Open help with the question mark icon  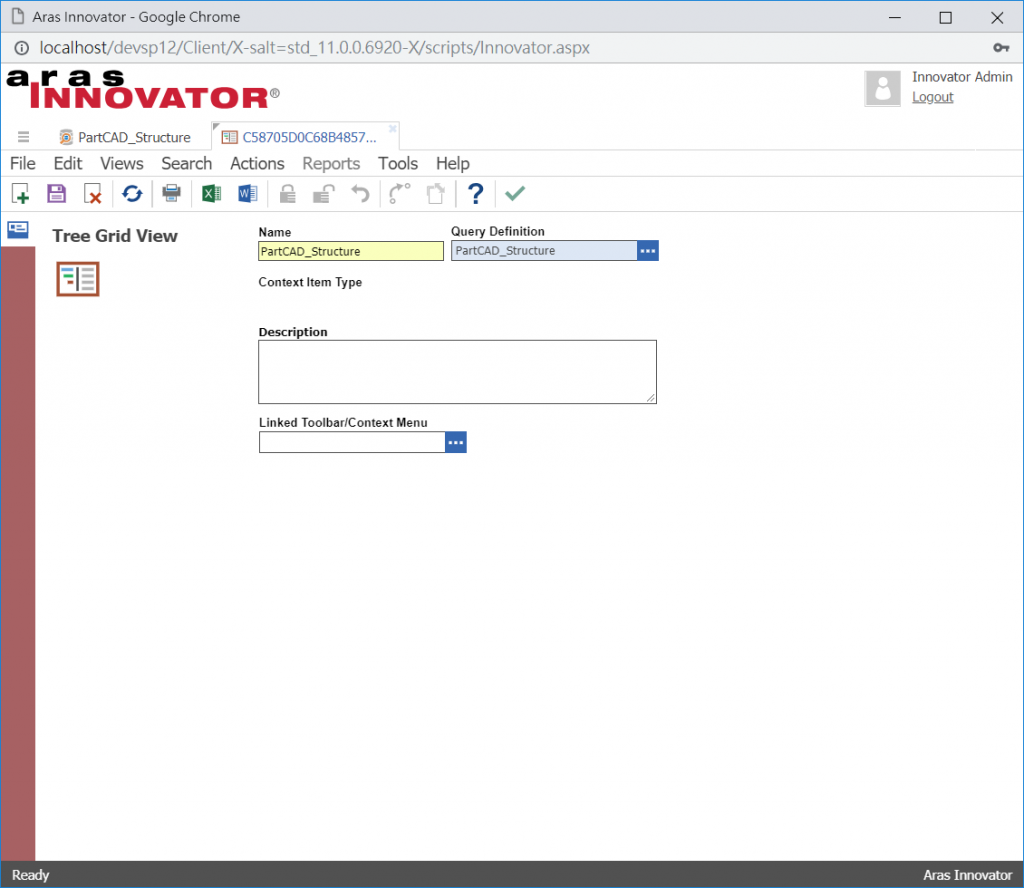point(475,194)
